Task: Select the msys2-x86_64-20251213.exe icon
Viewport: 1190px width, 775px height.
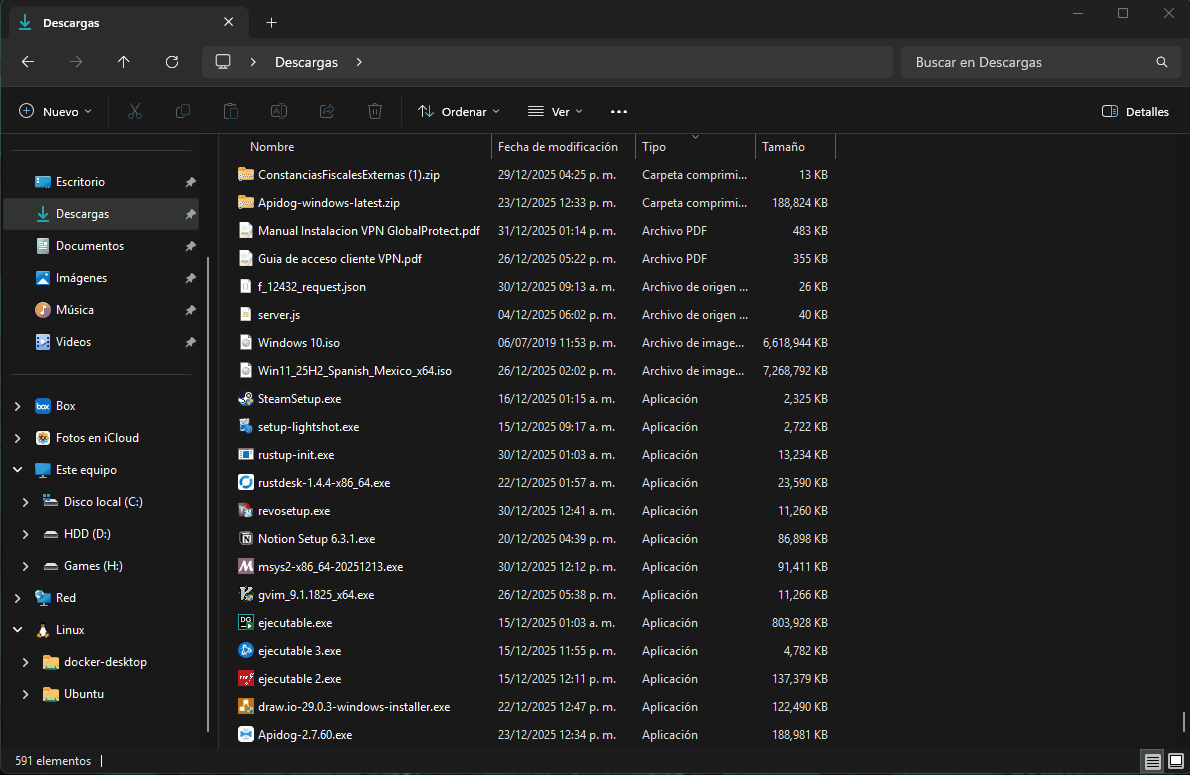Action: (245, 567)
